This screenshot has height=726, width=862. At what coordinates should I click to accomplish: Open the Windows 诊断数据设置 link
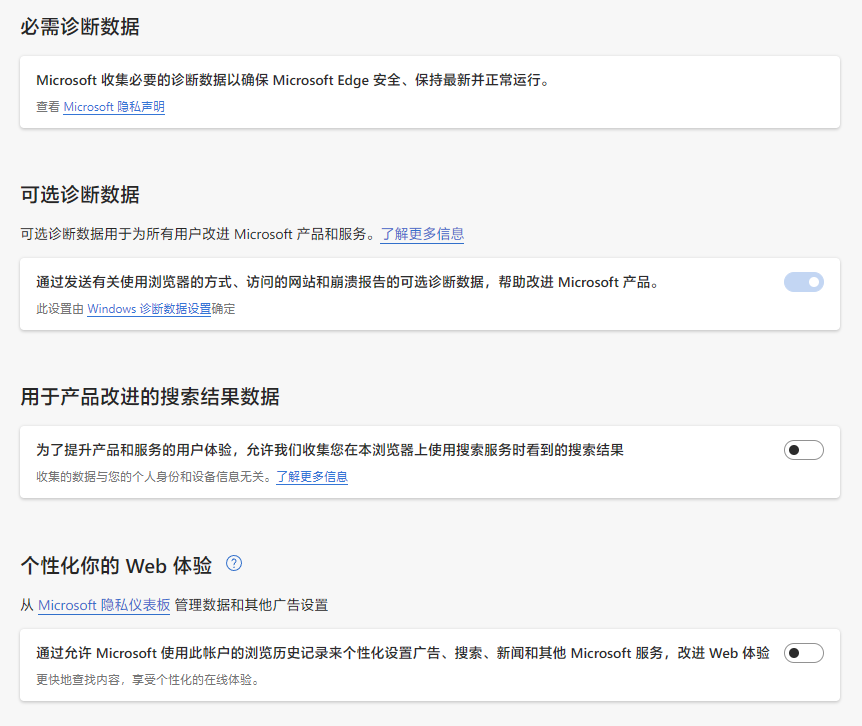click(x=149, y=309)
